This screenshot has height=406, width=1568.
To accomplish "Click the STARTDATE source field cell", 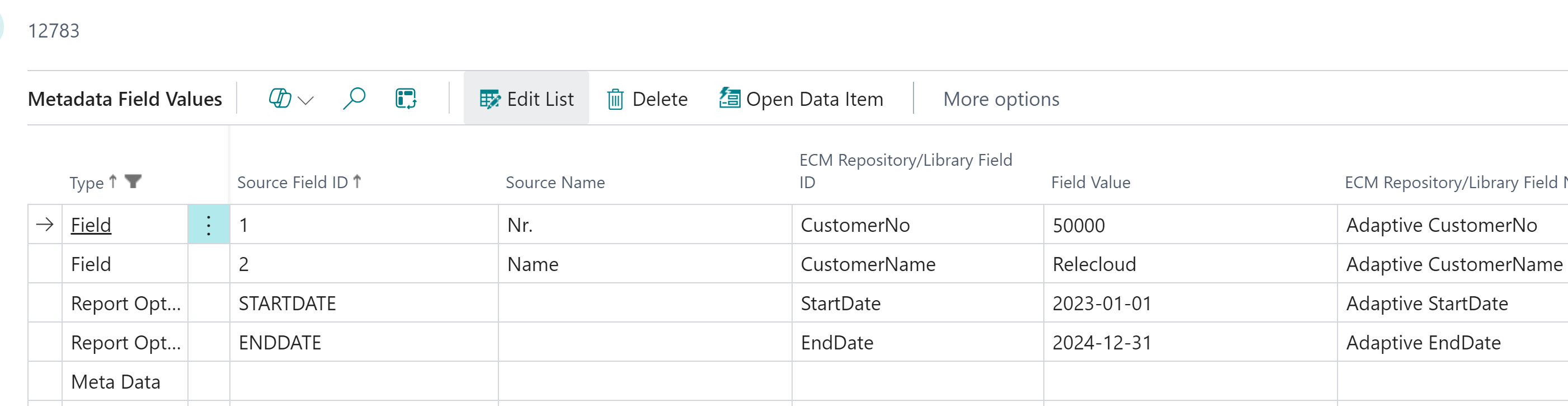I will point(288,304).
